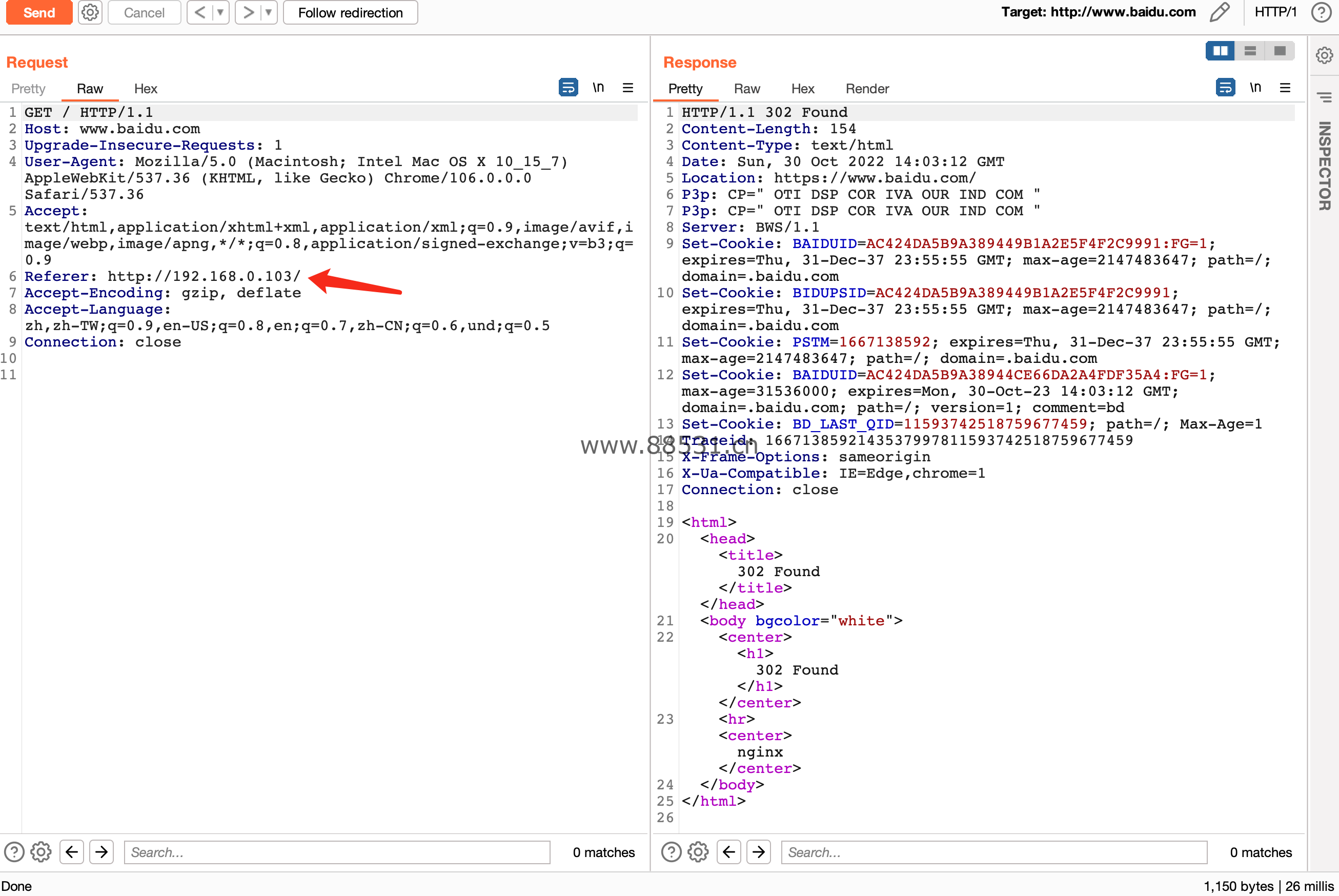The height and width of the screenshot is (896, 1339).
Task: Select Response Render tab
Action: pyautogui.click(x=867, y=89)
